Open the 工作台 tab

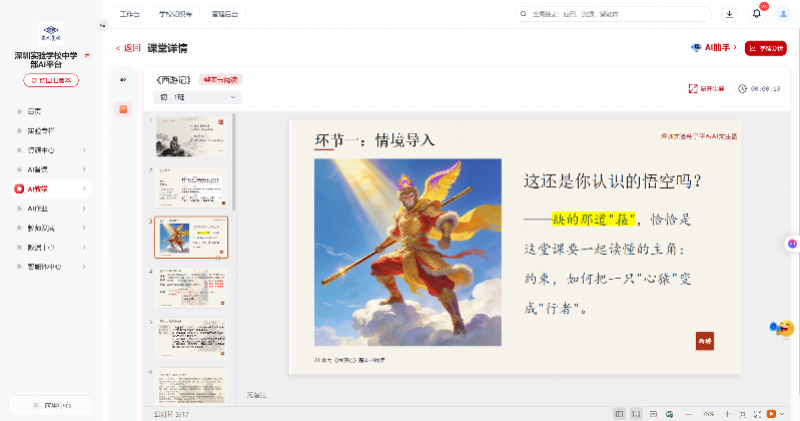(x=130, y=14)
